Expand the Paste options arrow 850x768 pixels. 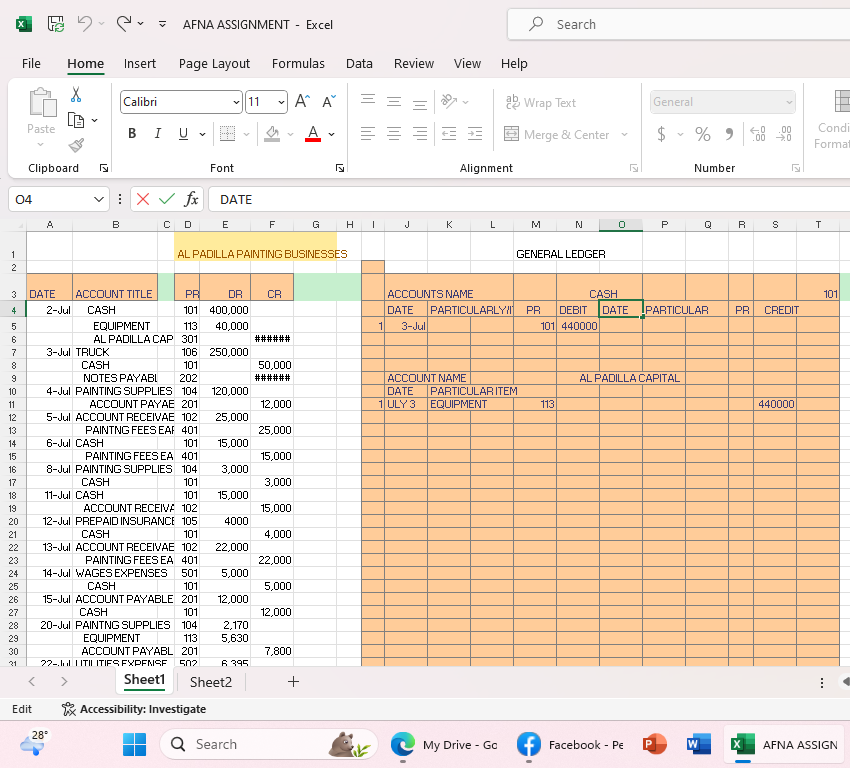click(41, 145)
